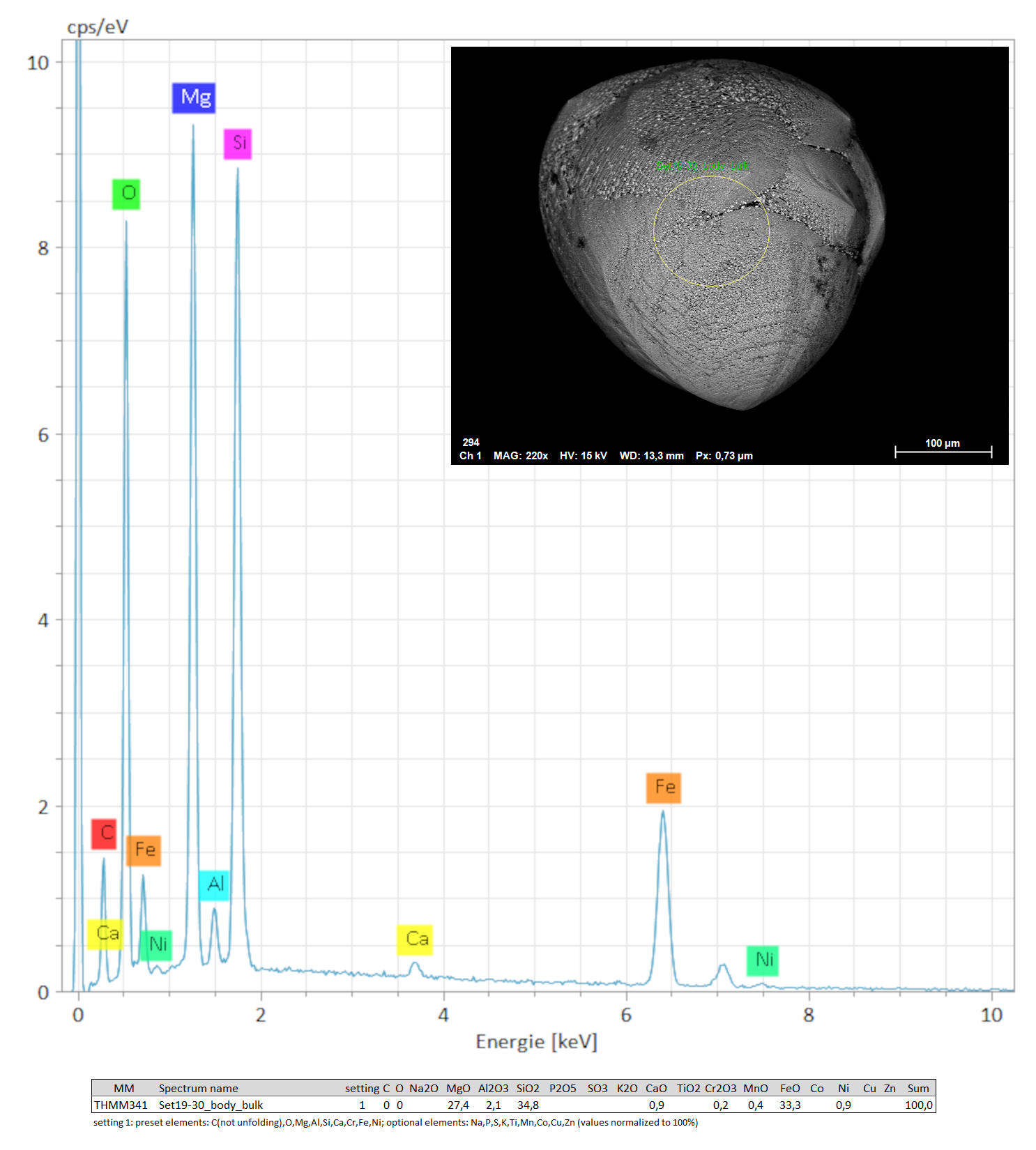Click the Ni label left of Al
This screenshot has height=1150, width=1036.
click(x=156, y=945)
